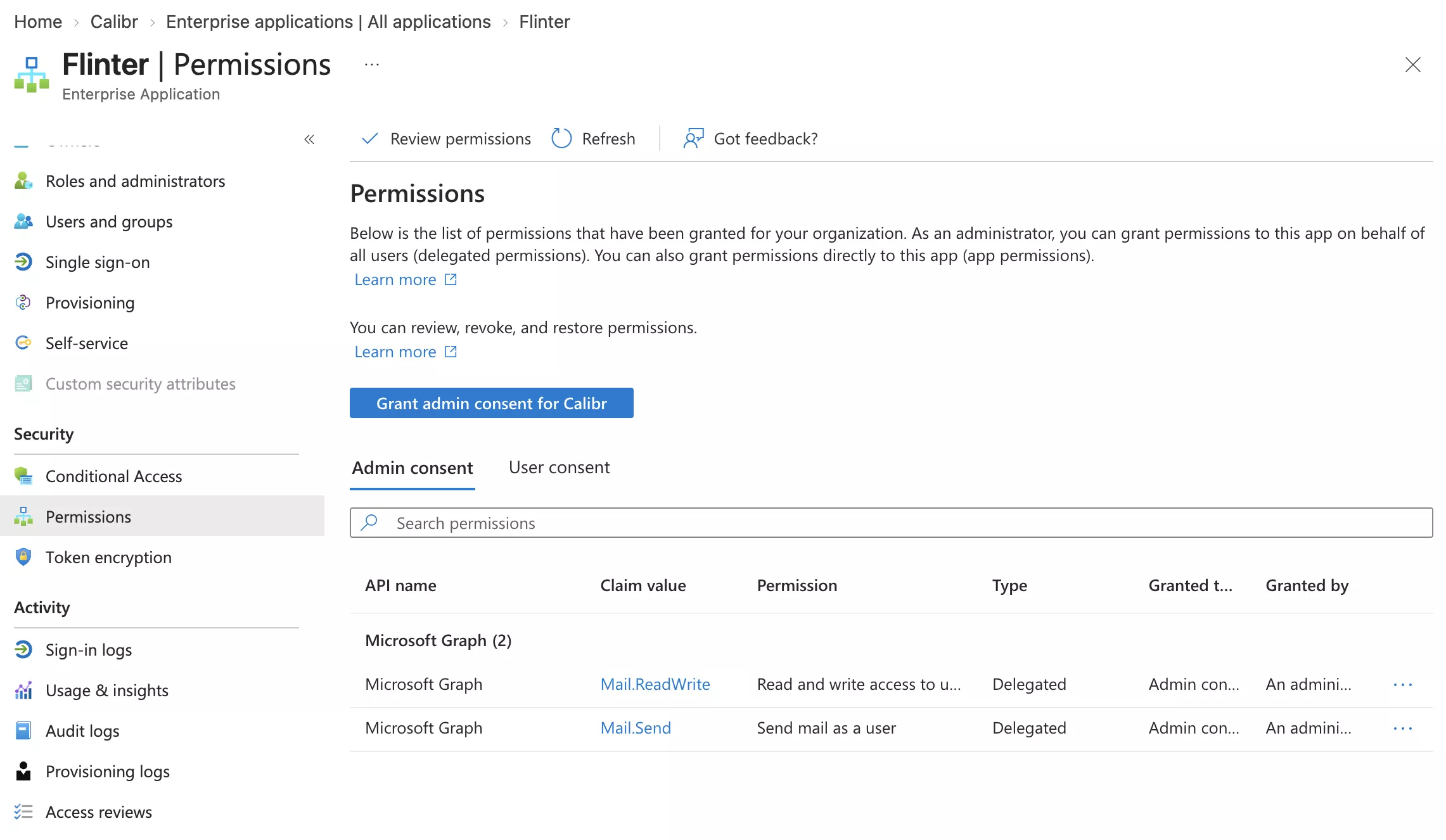Close the Flinter Permissions blade

tap(1412, 65)
